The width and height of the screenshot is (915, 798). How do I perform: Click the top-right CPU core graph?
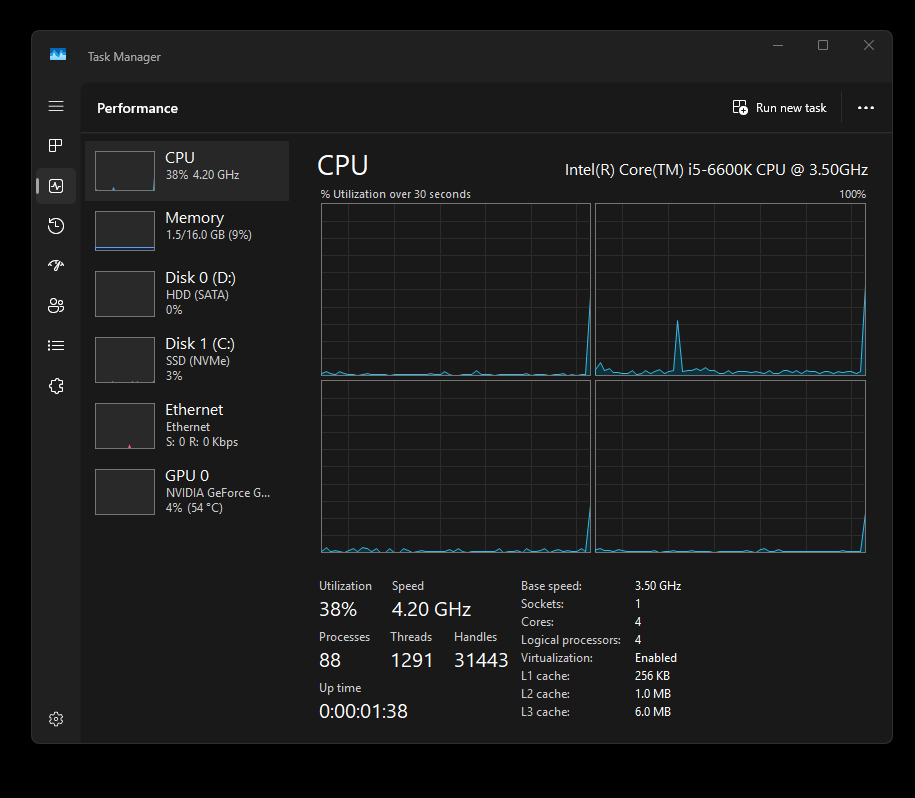coord(730,289)
